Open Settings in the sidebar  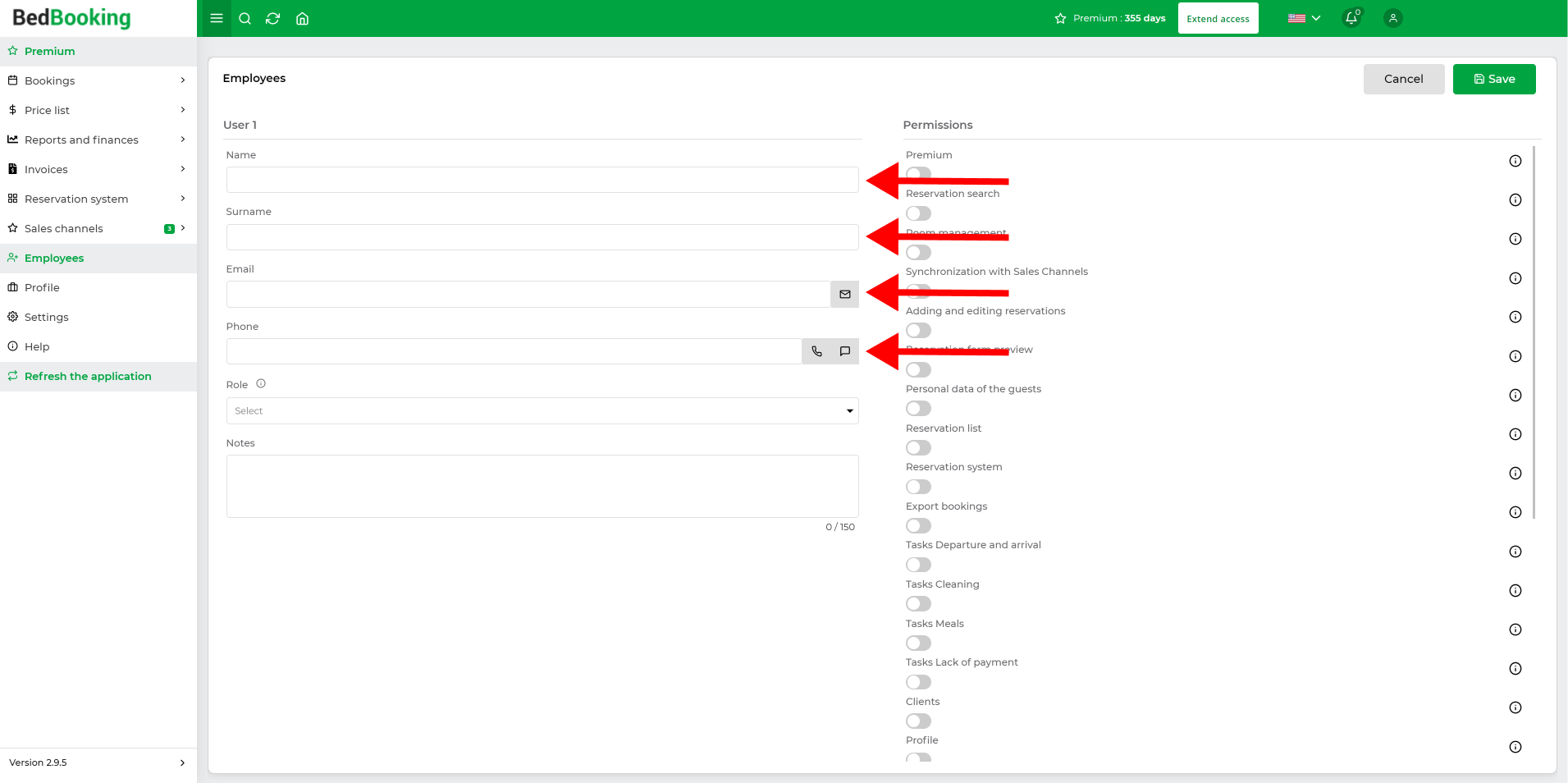(x=98, y=317)
